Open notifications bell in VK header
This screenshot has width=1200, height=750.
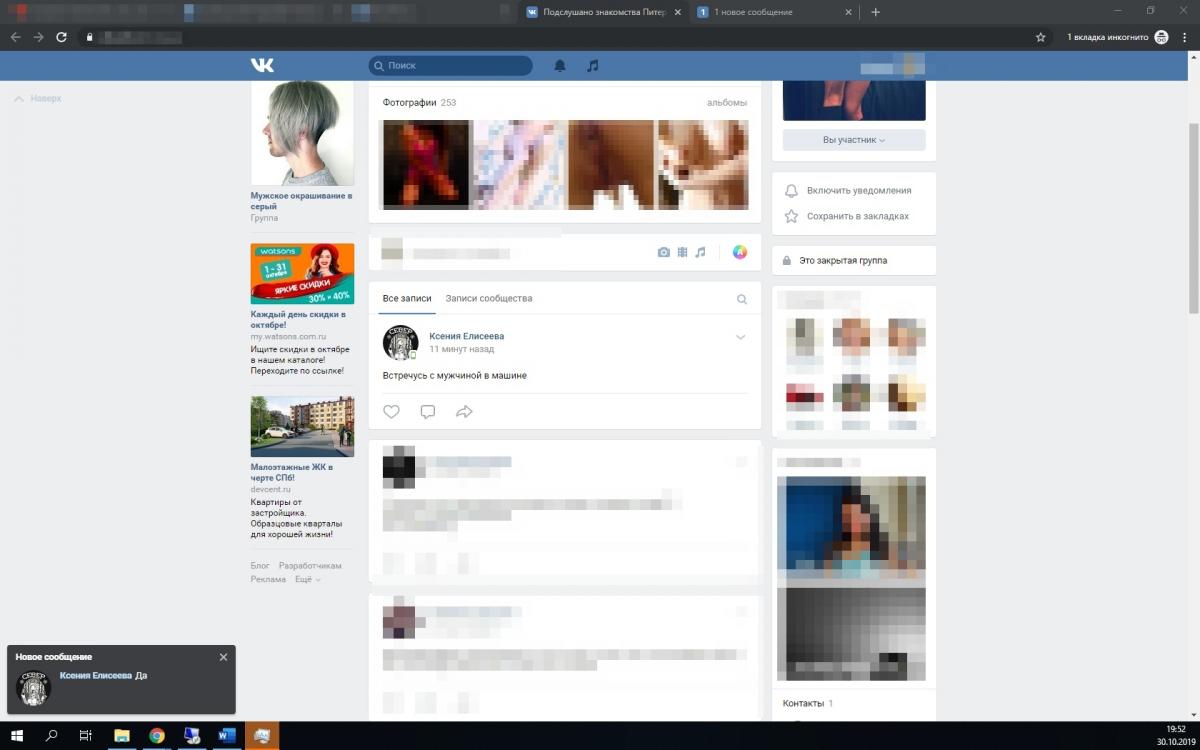[x=560, y=66]
